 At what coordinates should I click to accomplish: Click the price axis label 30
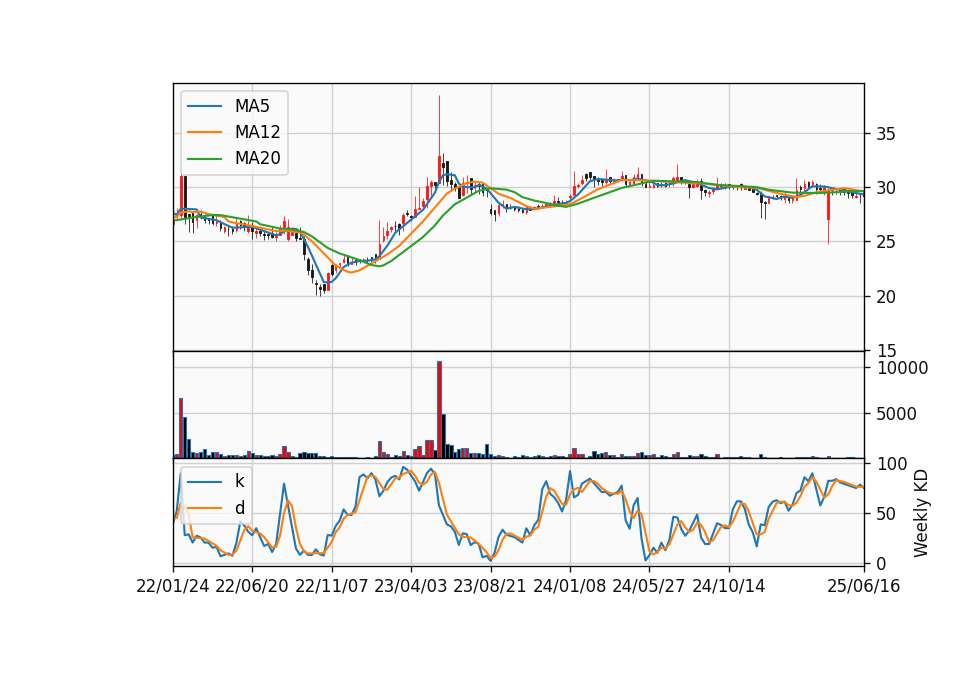click(x=885, y=188)
